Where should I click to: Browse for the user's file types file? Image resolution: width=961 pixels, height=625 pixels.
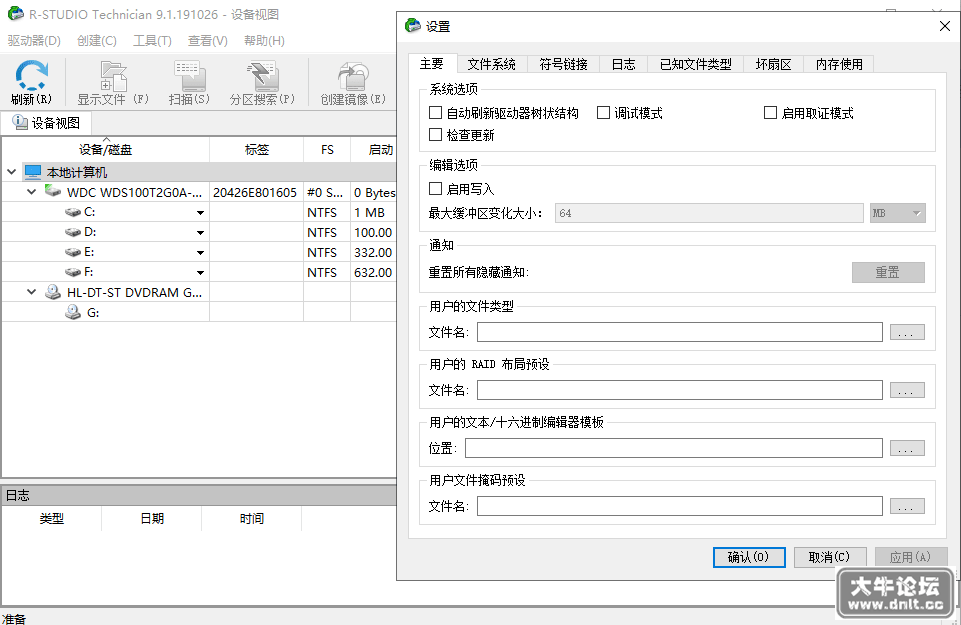(x=907, y=332)
